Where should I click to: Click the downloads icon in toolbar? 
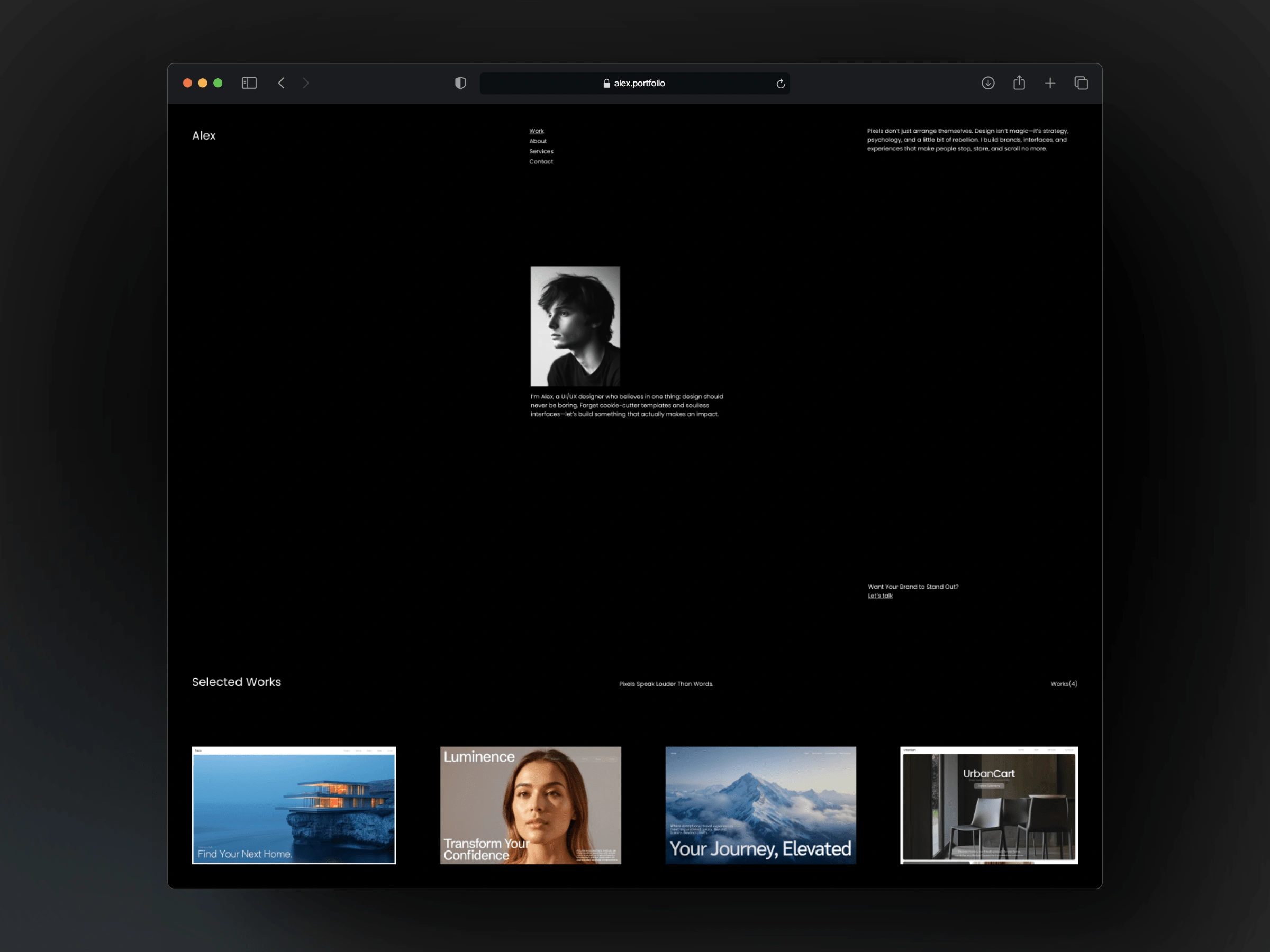click(987, 82)
